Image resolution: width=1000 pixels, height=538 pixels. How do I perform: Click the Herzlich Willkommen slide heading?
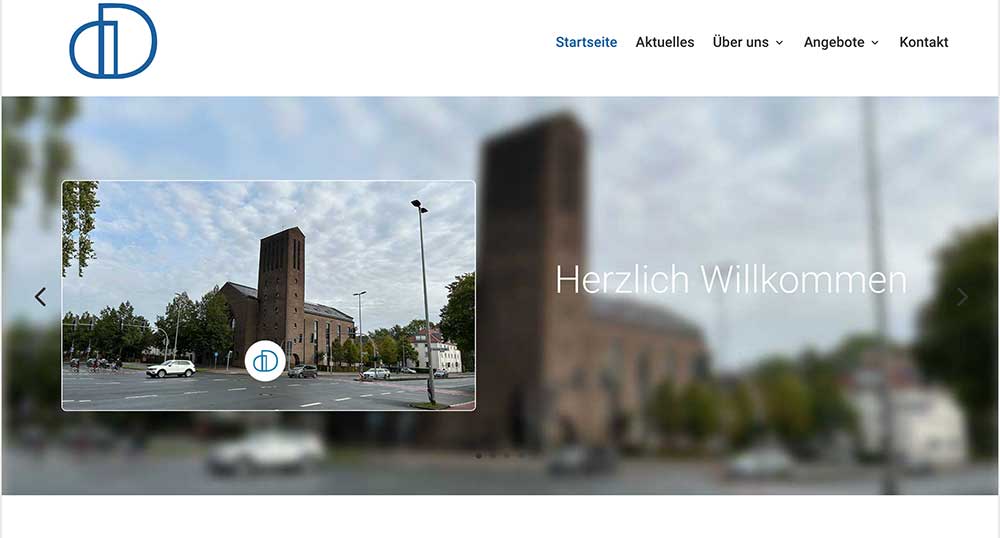point(731,280)
